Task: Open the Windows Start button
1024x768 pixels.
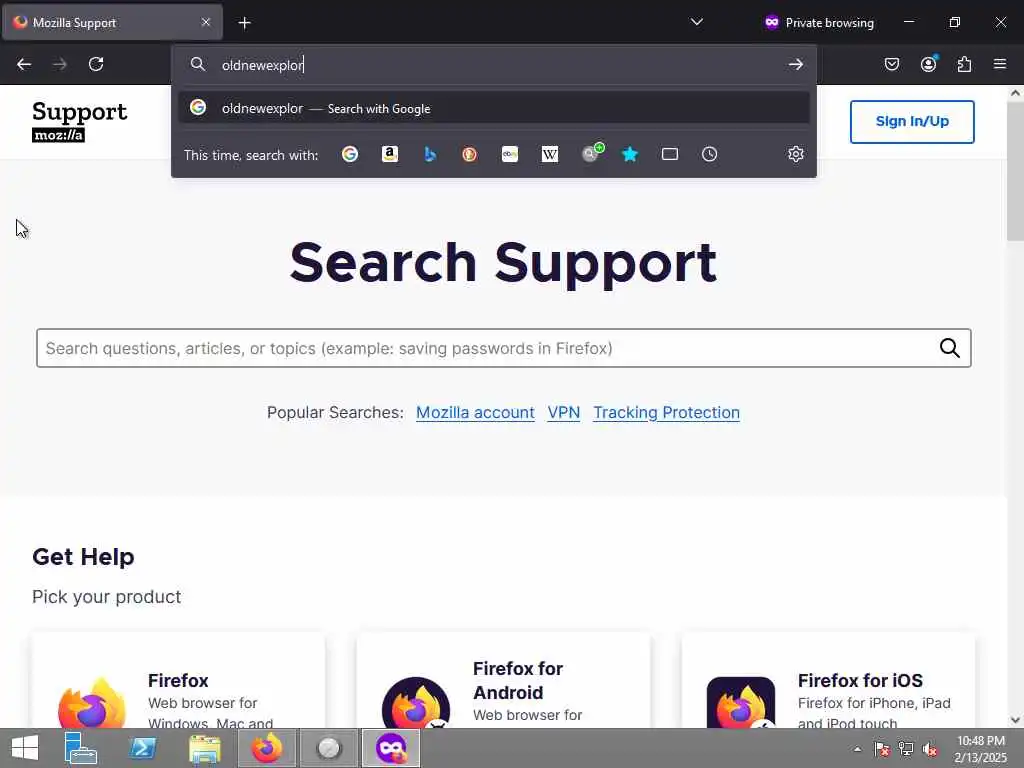Action: (x=25, y=748)
